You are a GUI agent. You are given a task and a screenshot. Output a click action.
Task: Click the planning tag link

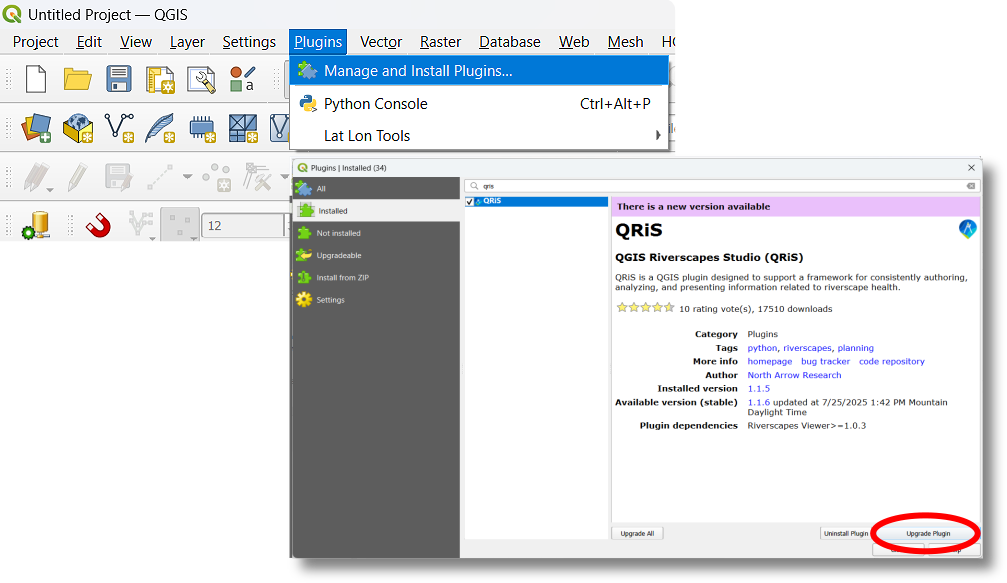point(855,348)
